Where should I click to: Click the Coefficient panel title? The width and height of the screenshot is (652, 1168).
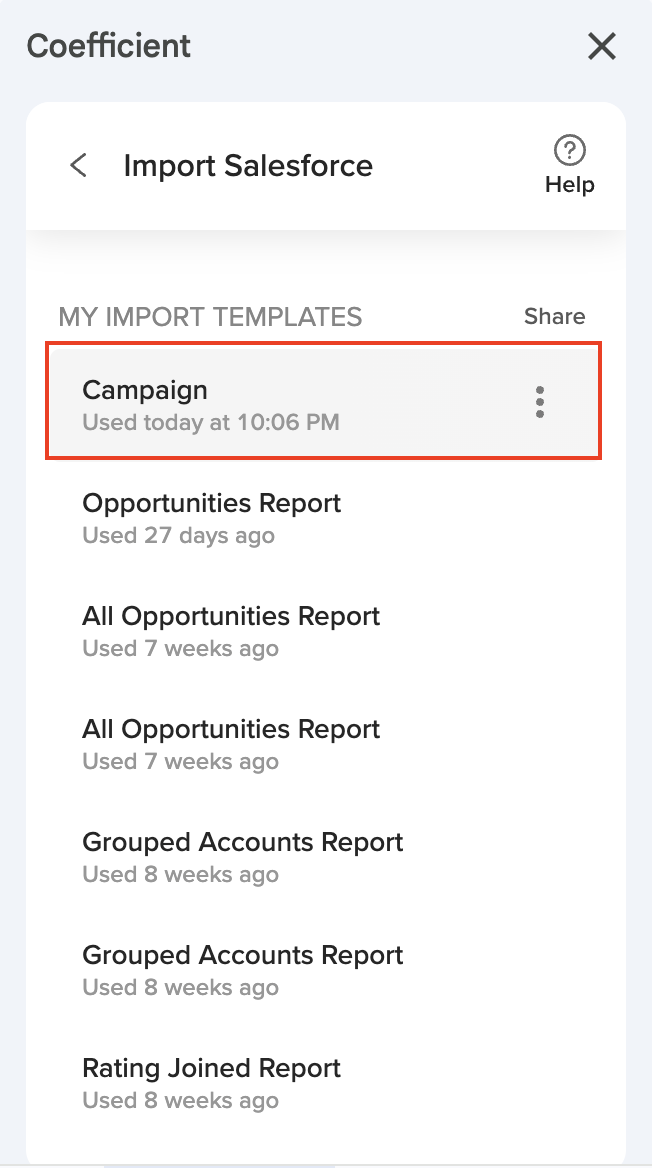109,46
